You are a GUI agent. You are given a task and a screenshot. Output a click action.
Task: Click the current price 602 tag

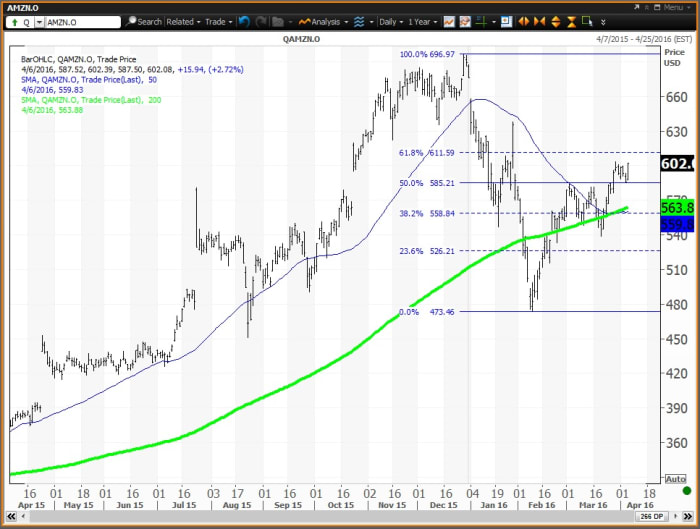[677, 163]
